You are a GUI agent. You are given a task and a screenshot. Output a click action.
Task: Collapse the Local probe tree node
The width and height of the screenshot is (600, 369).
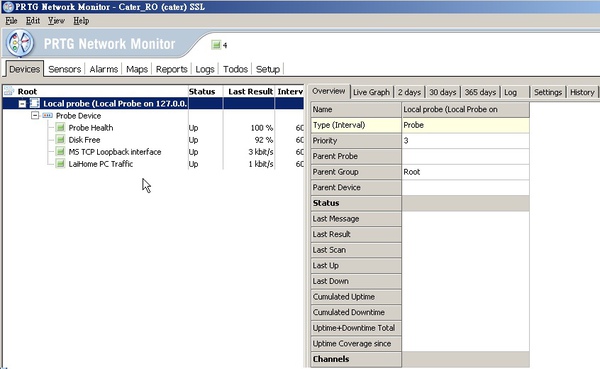[x=23, y=104]
